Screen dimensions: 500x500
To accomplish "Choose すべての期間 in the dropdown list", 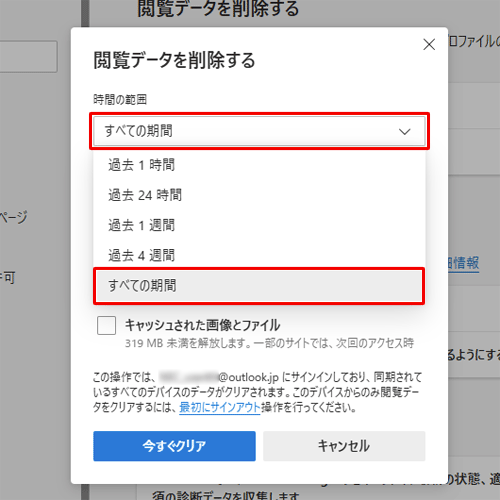I will tap(259, 286).
